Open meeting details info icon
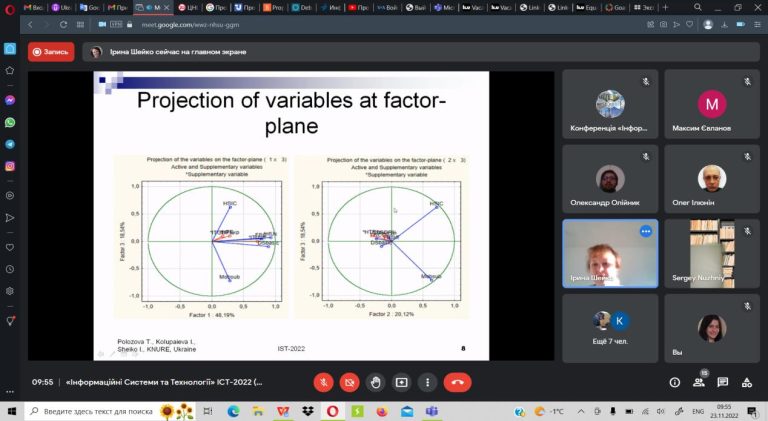768x421 pixels. (x=674, y=382)
